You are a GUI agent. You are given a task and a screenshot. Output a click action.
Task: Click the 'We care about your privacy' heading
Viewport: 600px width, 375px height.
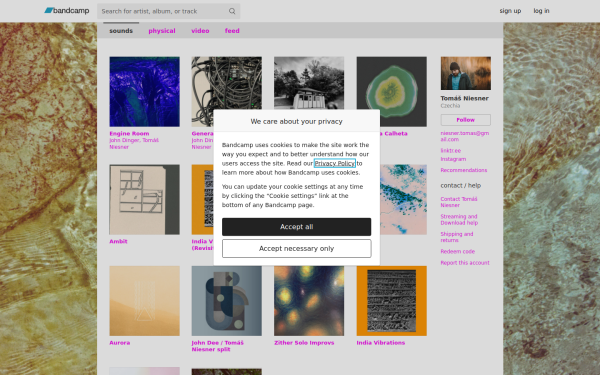297,121
